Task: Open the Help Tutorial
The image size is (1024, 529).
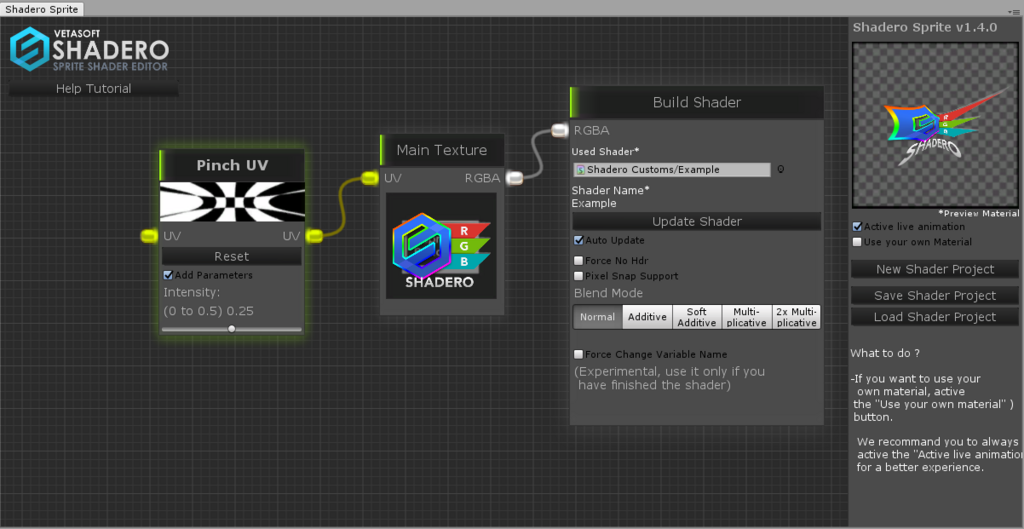Action: pos(93,88)
